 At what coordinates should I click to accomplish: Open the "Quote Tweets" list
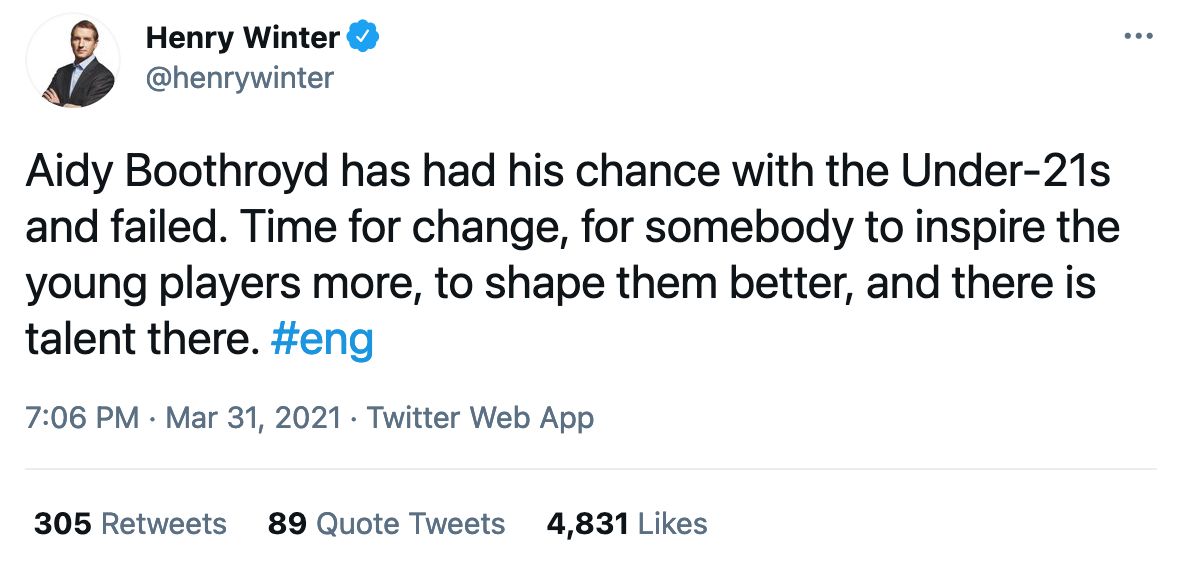[x=410, y=524]
